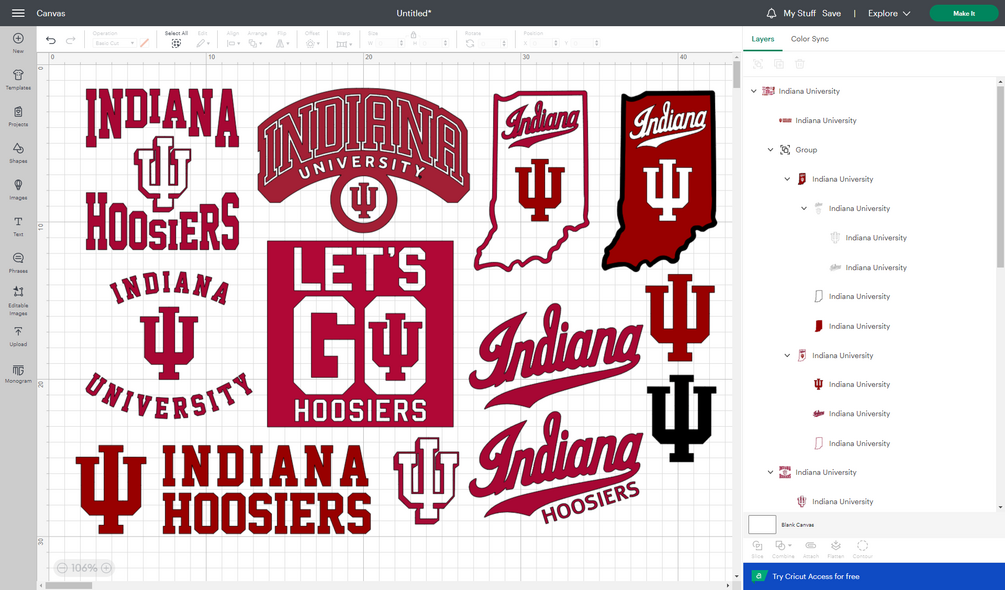Open the Shapes tool

[18, 152]
